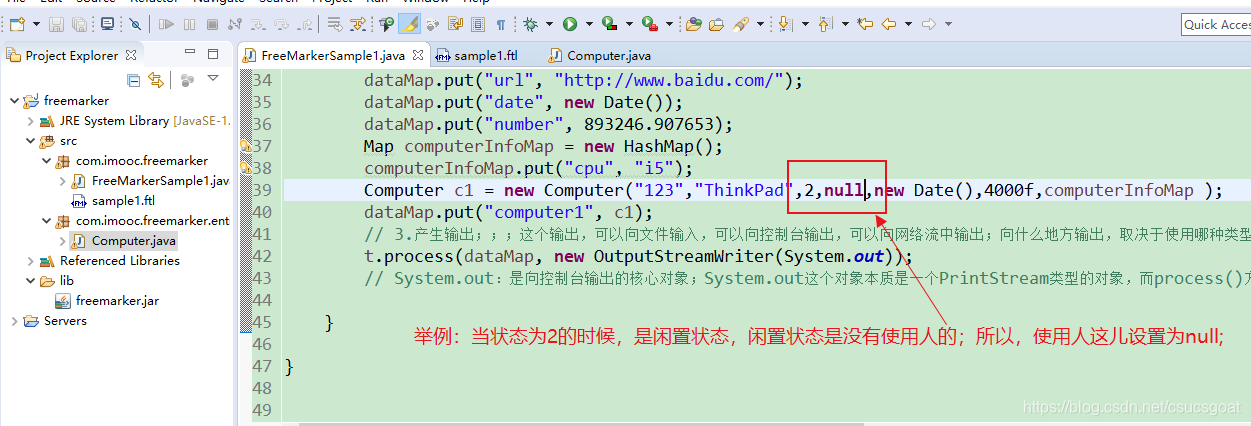Screen dimensions: 1251x426
Task: Toggle Show Whitespace Characters pilcrow icon
Action: point(500,25)
